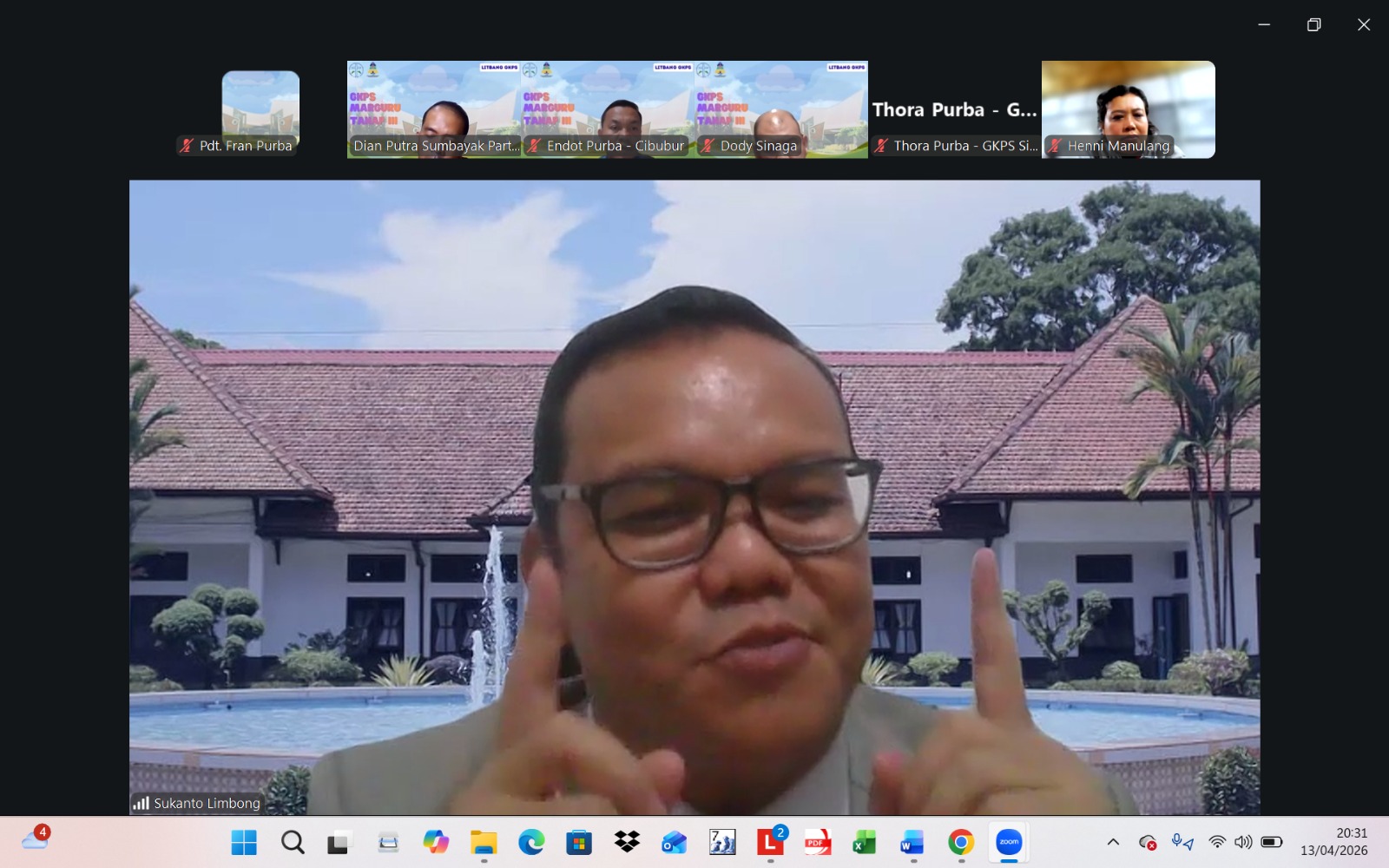
Task: Open Wi-Fi quick settings flyout
Action: pyautogui.click(x=1217, y=842)
